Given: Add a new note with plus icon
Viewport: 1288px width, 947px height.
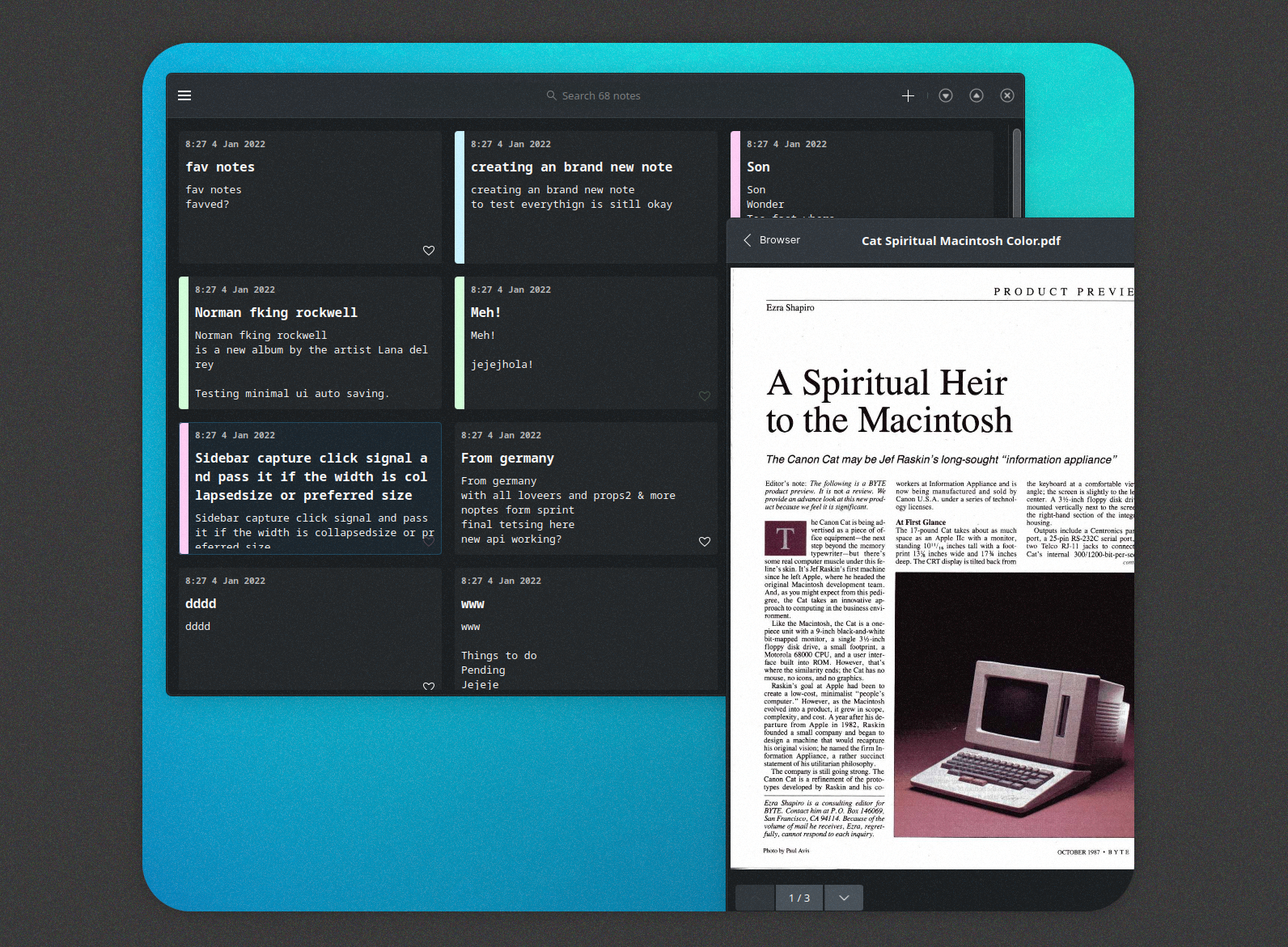Looking at the screenshot, I should point(908,95).
